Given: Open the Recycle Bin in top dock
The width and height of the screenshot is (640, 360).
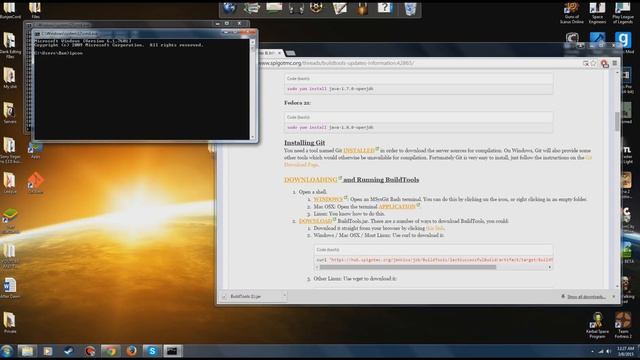Looking at the screenshot, I should (x=410, y=9).
